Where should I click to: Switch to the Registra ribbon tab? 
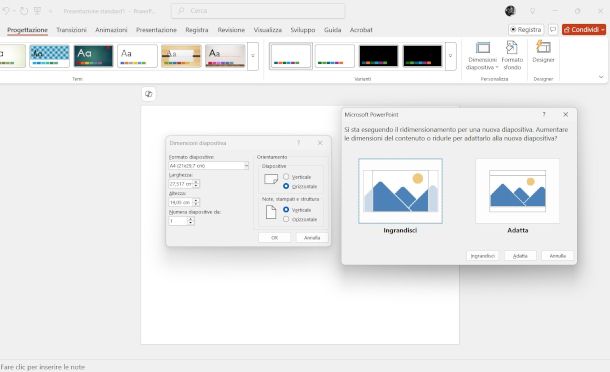point(197,30)
